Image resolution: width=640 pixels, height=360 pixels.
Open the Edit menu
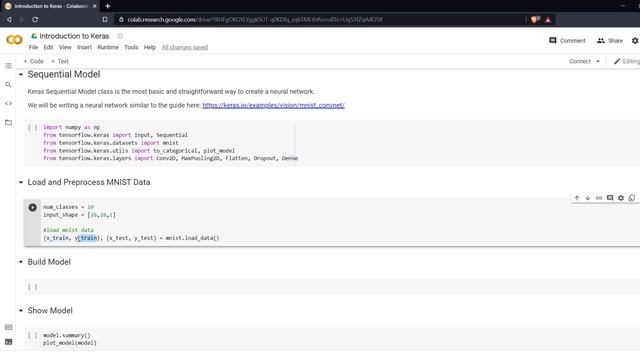tap(48, 47)
